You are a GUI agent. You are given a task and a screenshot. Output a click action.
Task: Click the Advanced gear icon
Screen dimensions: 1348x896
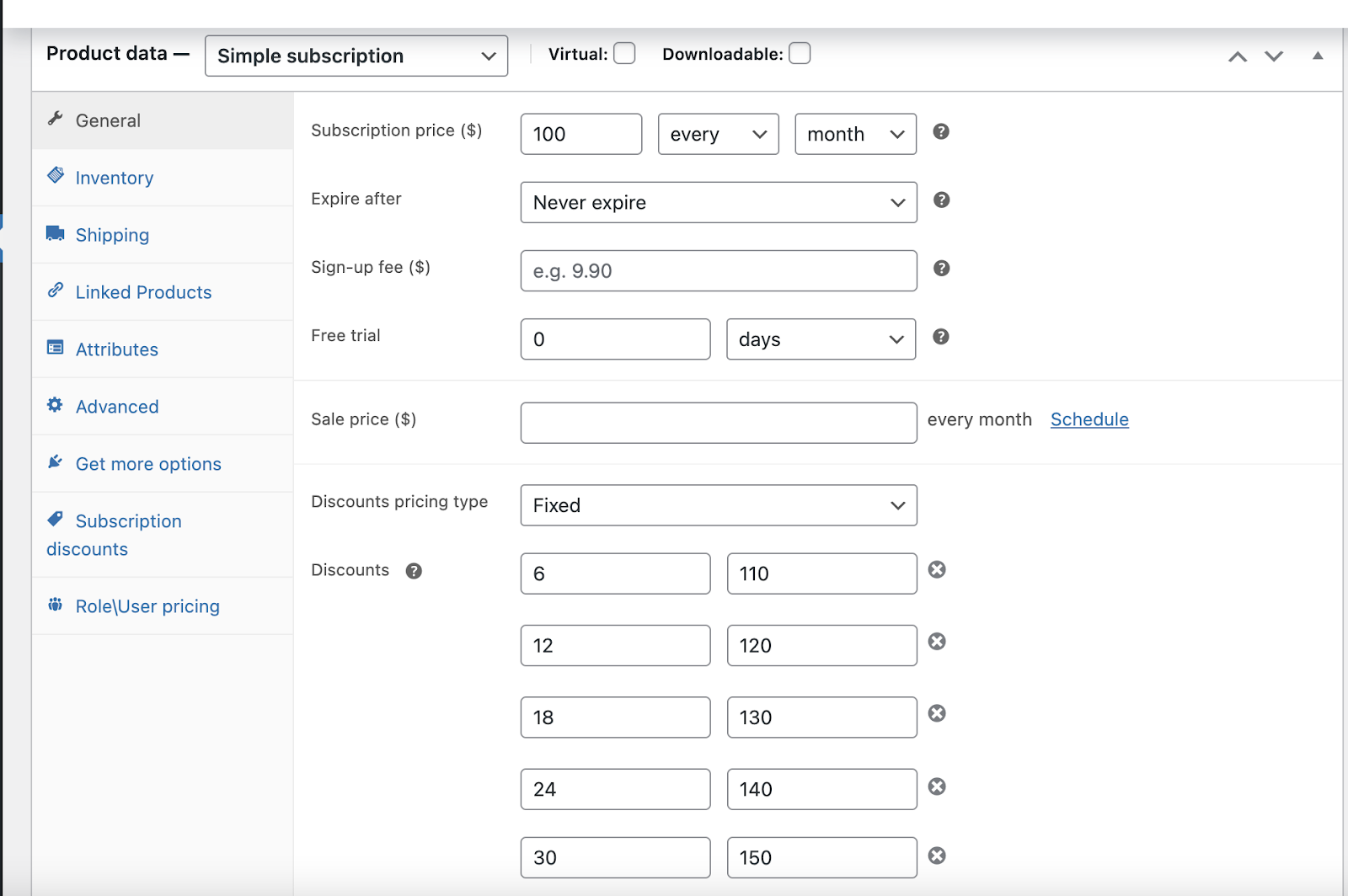coord(56,405)
